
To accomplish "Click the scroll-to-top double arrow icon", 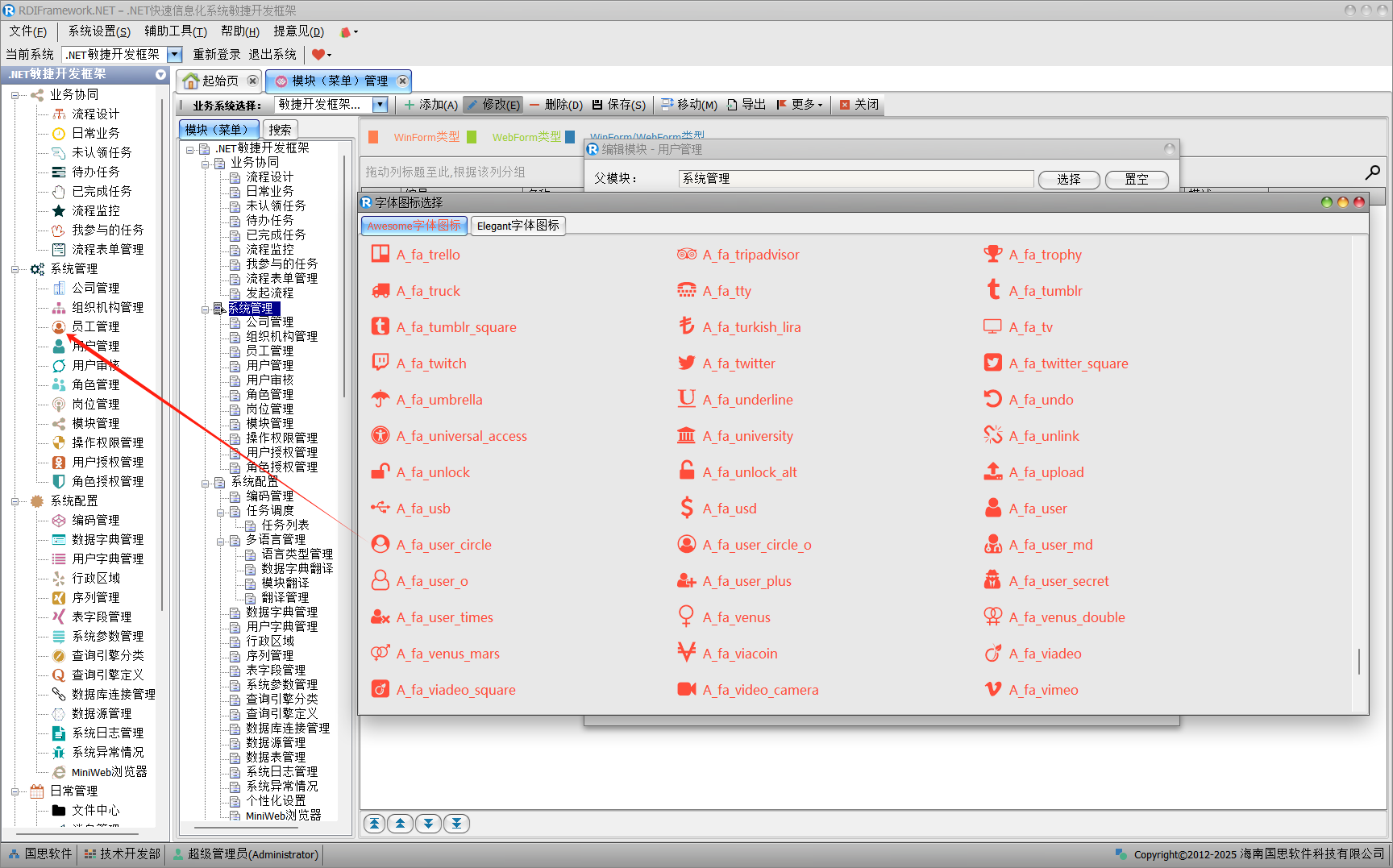I will tap(374, 823).
